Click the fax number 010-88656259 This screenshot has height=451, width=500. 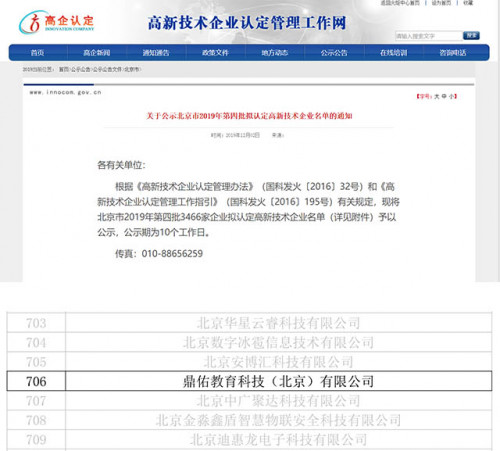pos(172,254)
